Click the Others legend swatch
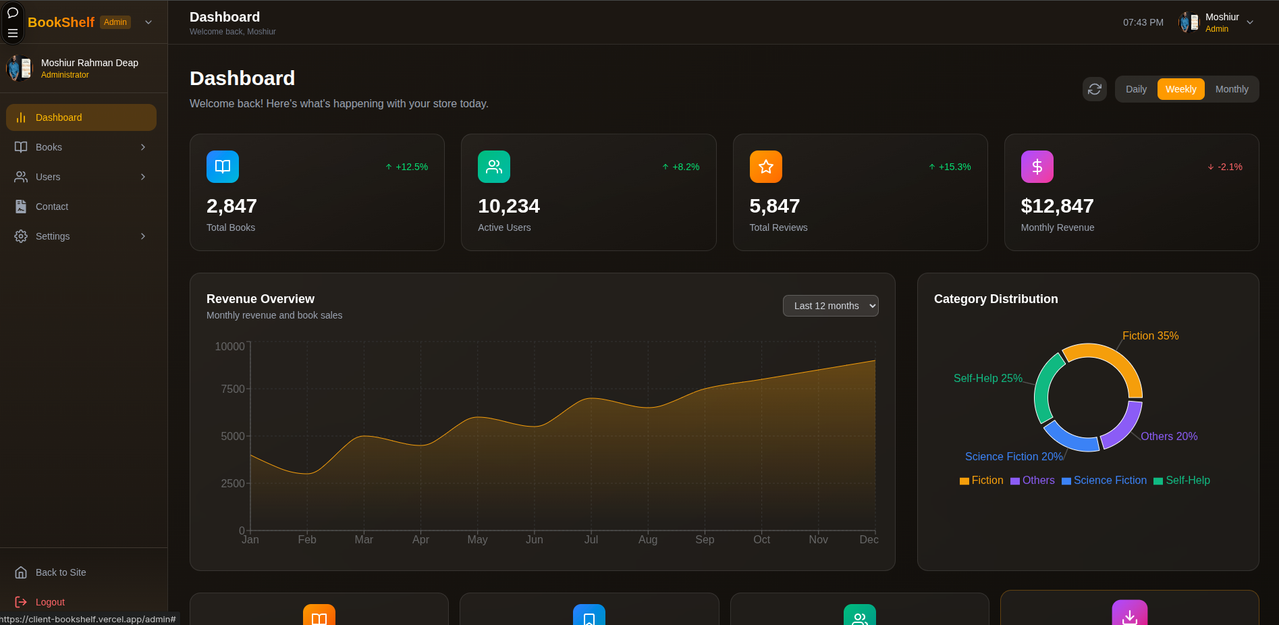The image size is (1279, 625). [x=1015, y=481]
